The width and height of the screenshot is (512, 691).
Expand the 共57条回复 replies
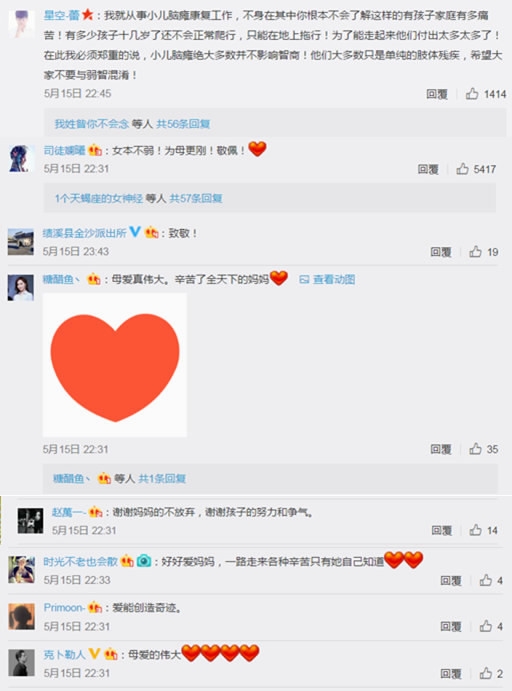[x=196, y=198]
